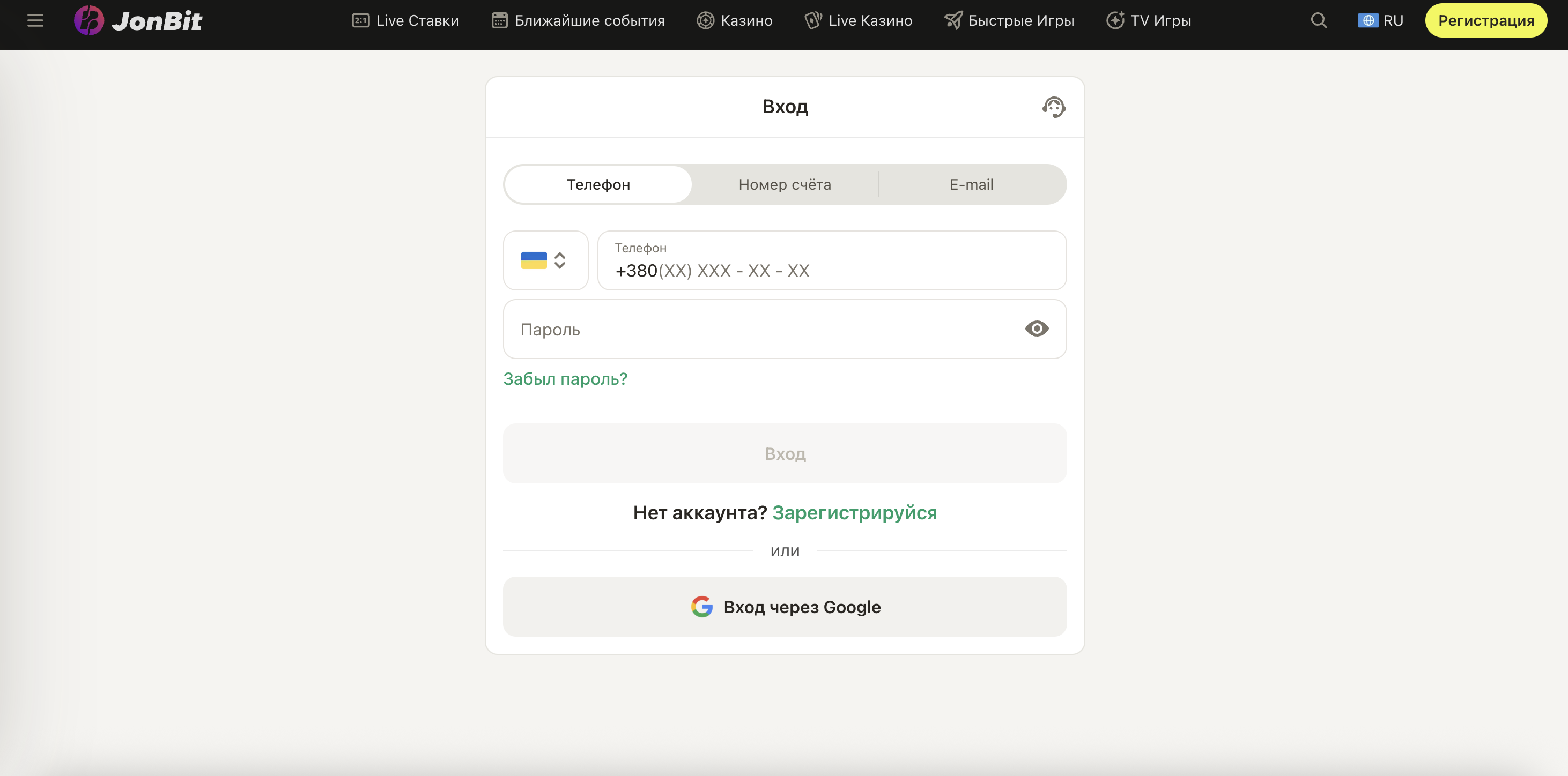Click the Регистрация button
This screenshot has height=776, width=1568.
tap(1486, 20)
